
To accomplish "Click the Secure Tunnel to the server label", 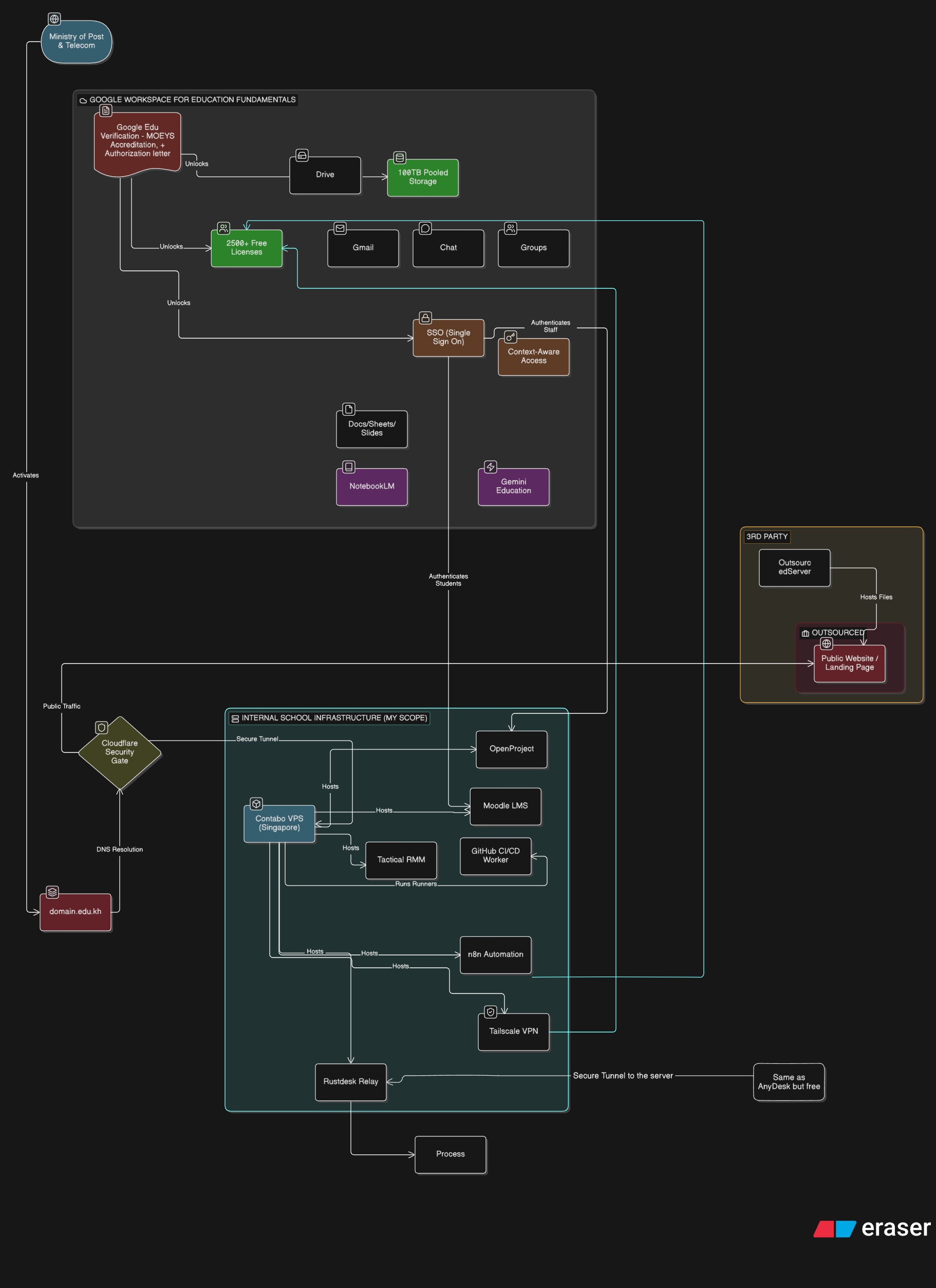I will coord(623,1076).
